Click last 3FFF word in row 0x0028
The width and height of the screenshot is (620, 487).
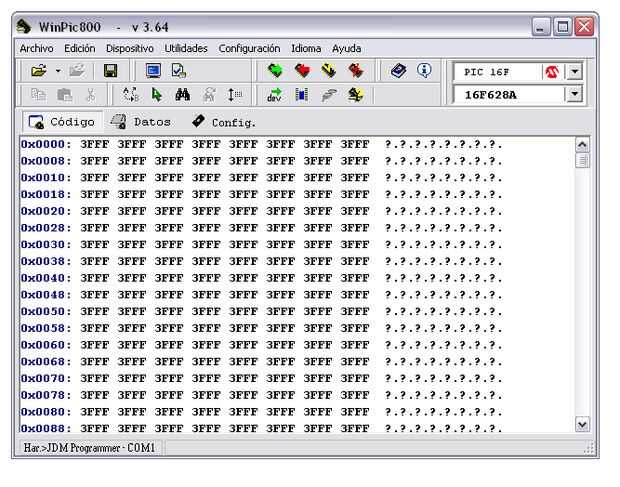[x=355, y=228]
